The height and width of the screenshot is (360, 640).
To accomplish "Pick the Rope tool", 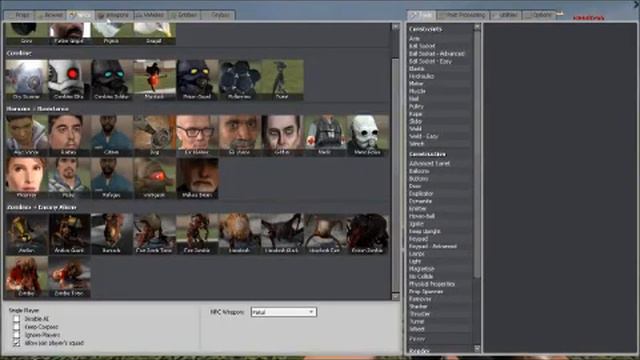I will [x=440, y=114].
